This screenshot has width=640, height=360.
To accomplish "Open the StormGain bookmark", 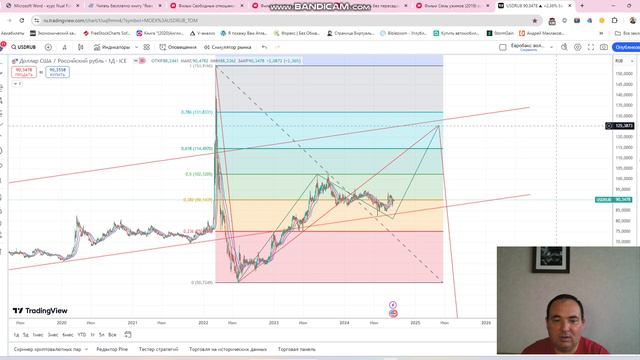I will coord(500,33).
